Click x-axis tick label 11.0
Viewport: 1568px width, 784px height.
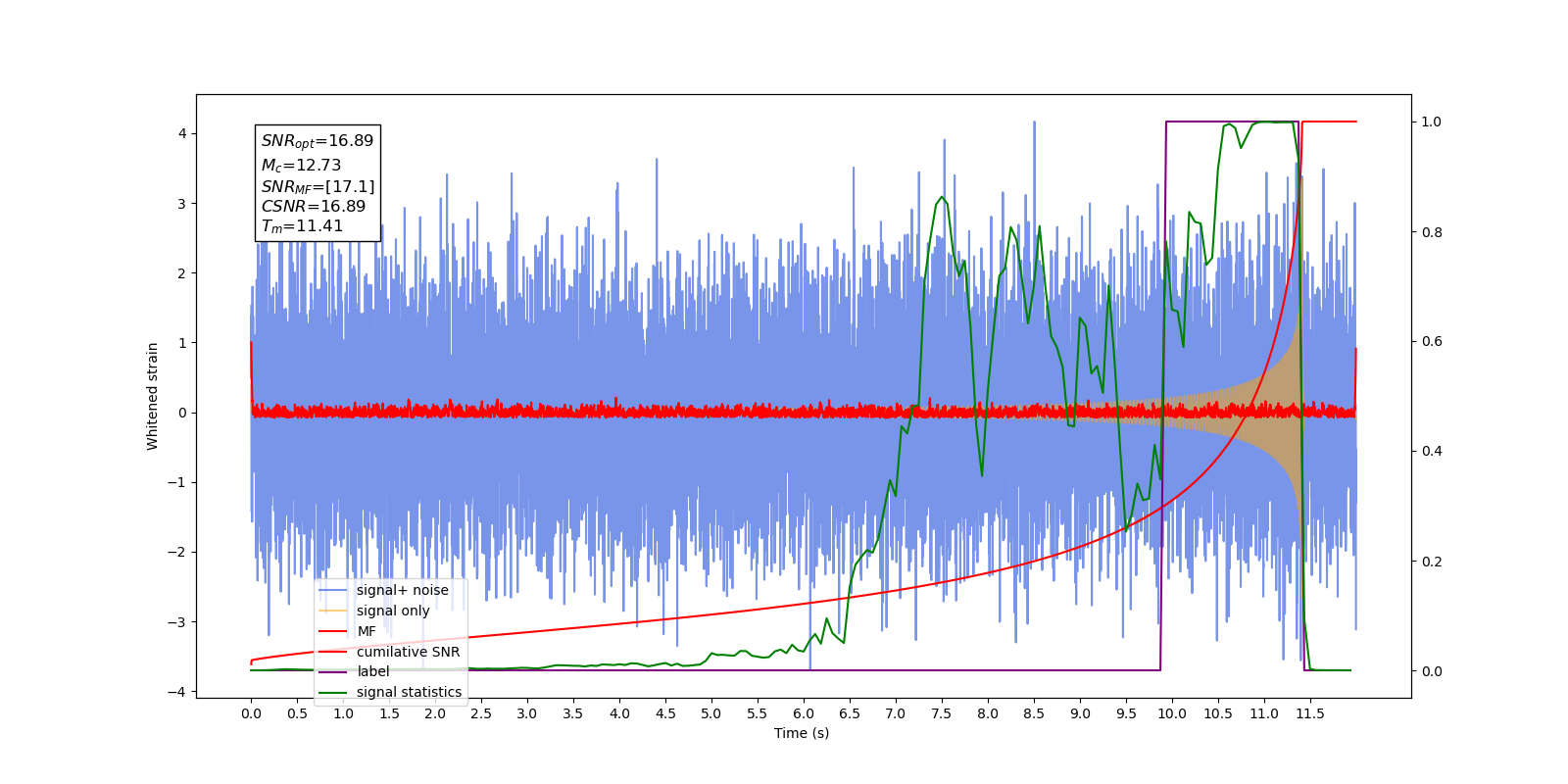[x=1264, y=713]
